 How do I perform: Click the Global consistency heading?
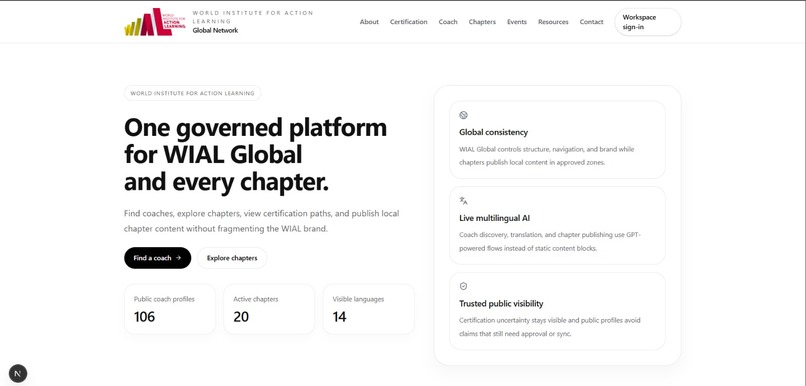pyautogui.click(x=493, y=132)
